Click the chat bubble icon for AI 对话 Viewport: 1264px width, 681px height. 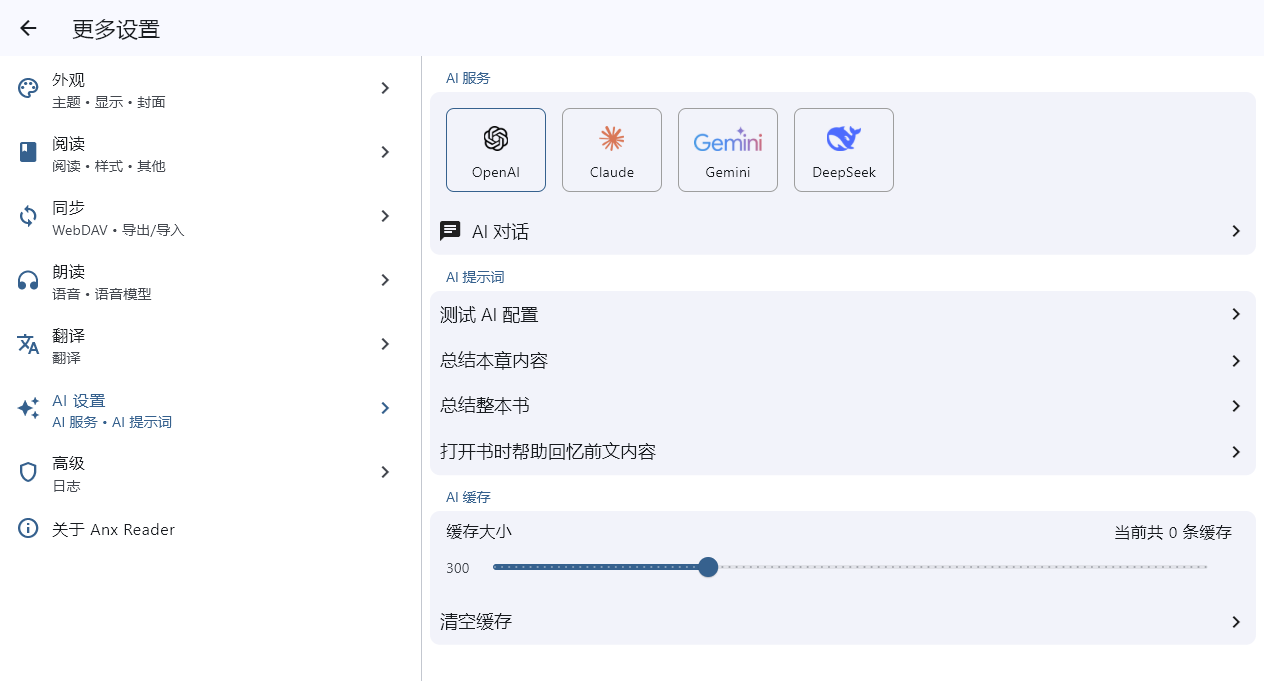(450, 231)
